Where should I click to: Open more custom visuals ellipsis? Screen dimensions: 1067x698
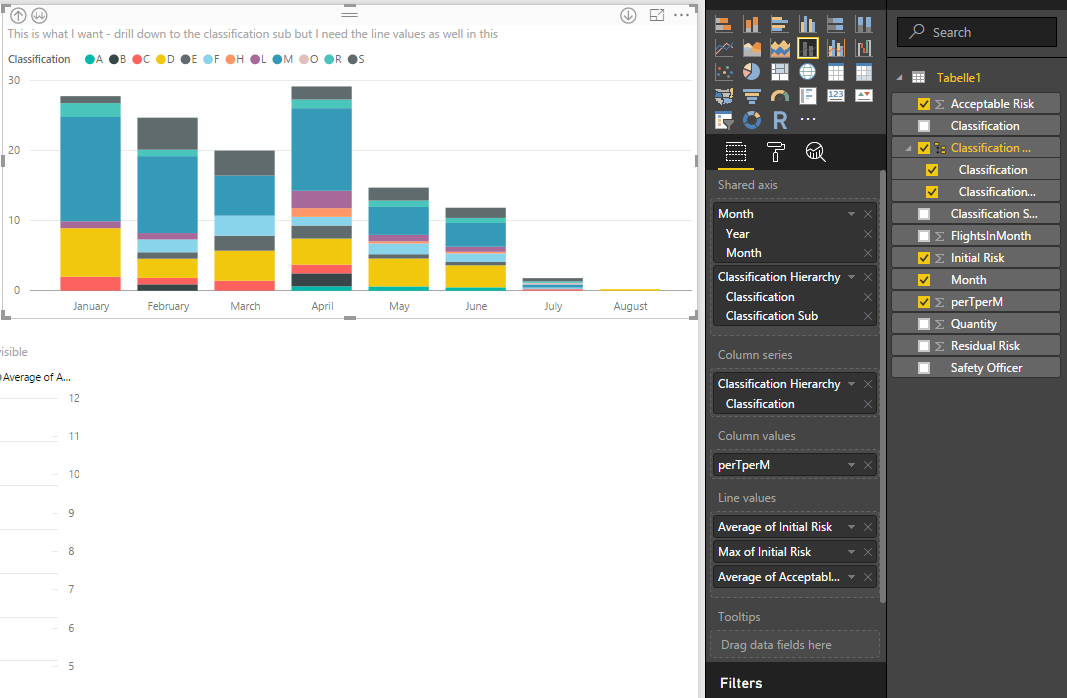pos(808,119)
